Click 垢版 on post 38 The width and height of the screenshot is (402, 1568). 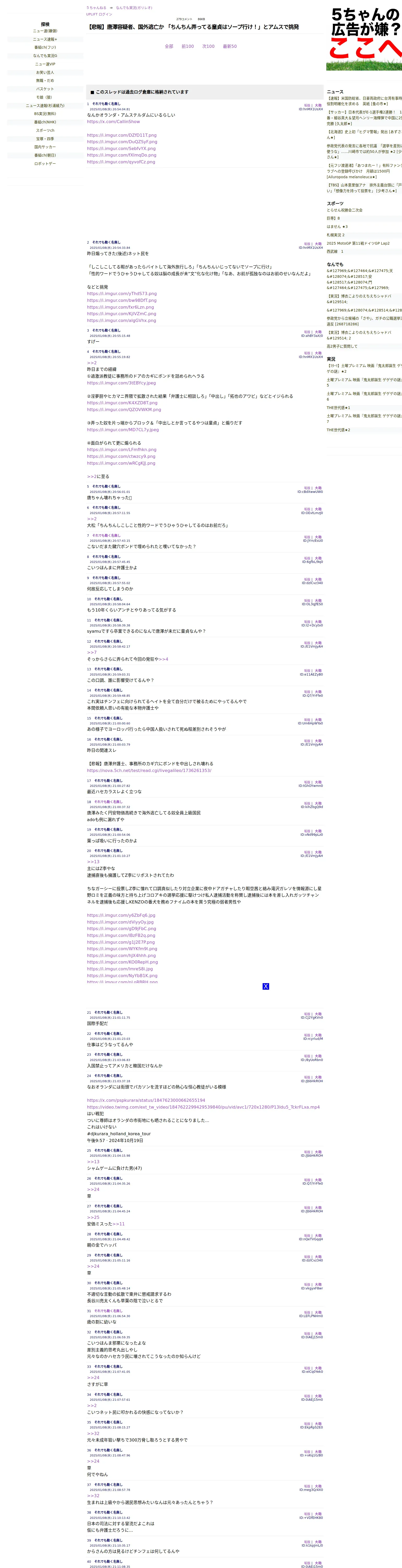(307, 1514)
